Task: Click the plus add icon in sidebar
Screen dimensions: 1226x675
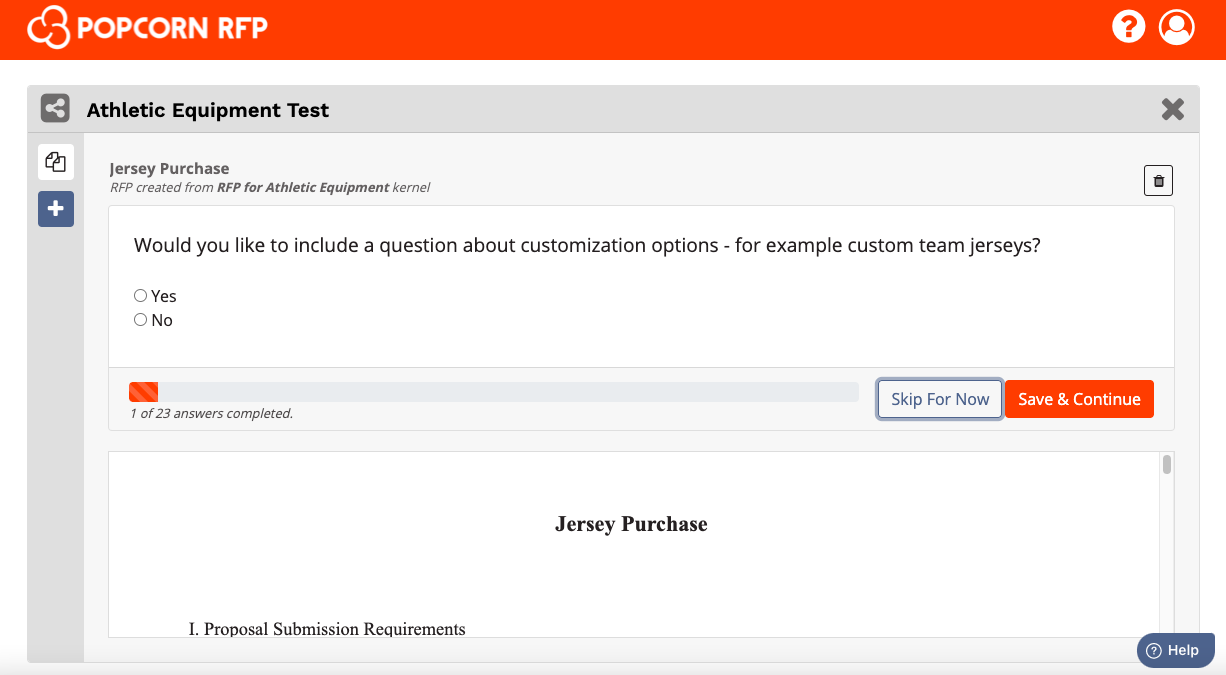Action: click(56, 209)
